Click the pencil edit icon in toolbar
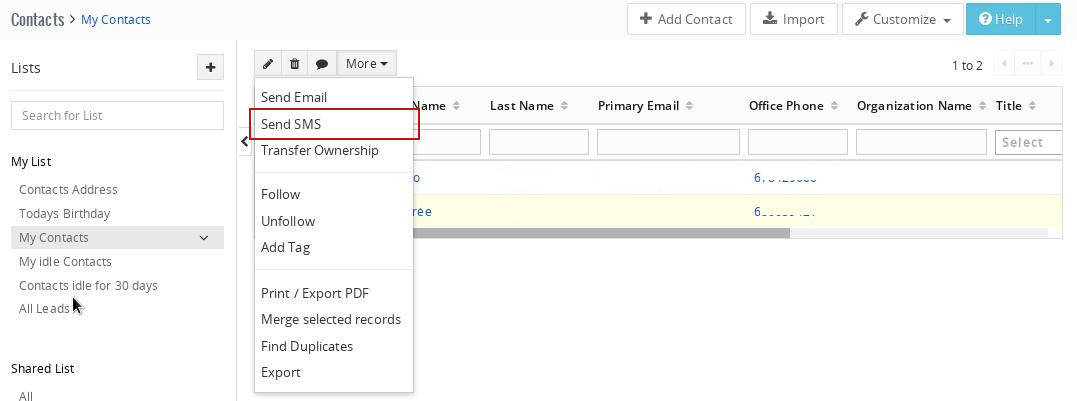 [x=268, y=64]
